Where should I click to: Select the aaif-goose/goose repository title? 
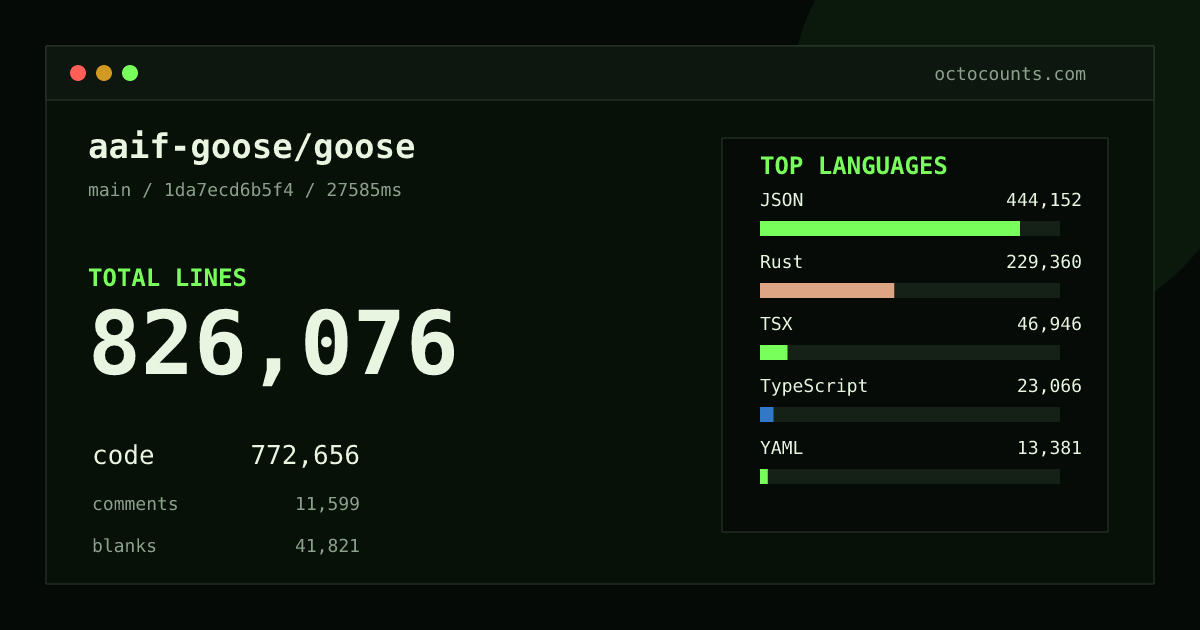point(251,147)
